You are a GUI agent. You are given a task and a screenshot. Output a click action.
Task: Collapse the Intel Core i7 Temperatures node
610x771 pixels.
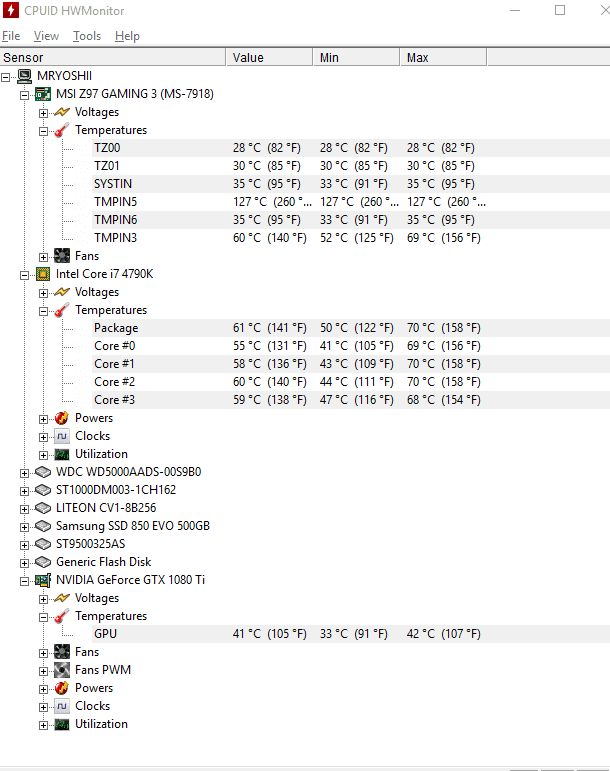(43, 311)
